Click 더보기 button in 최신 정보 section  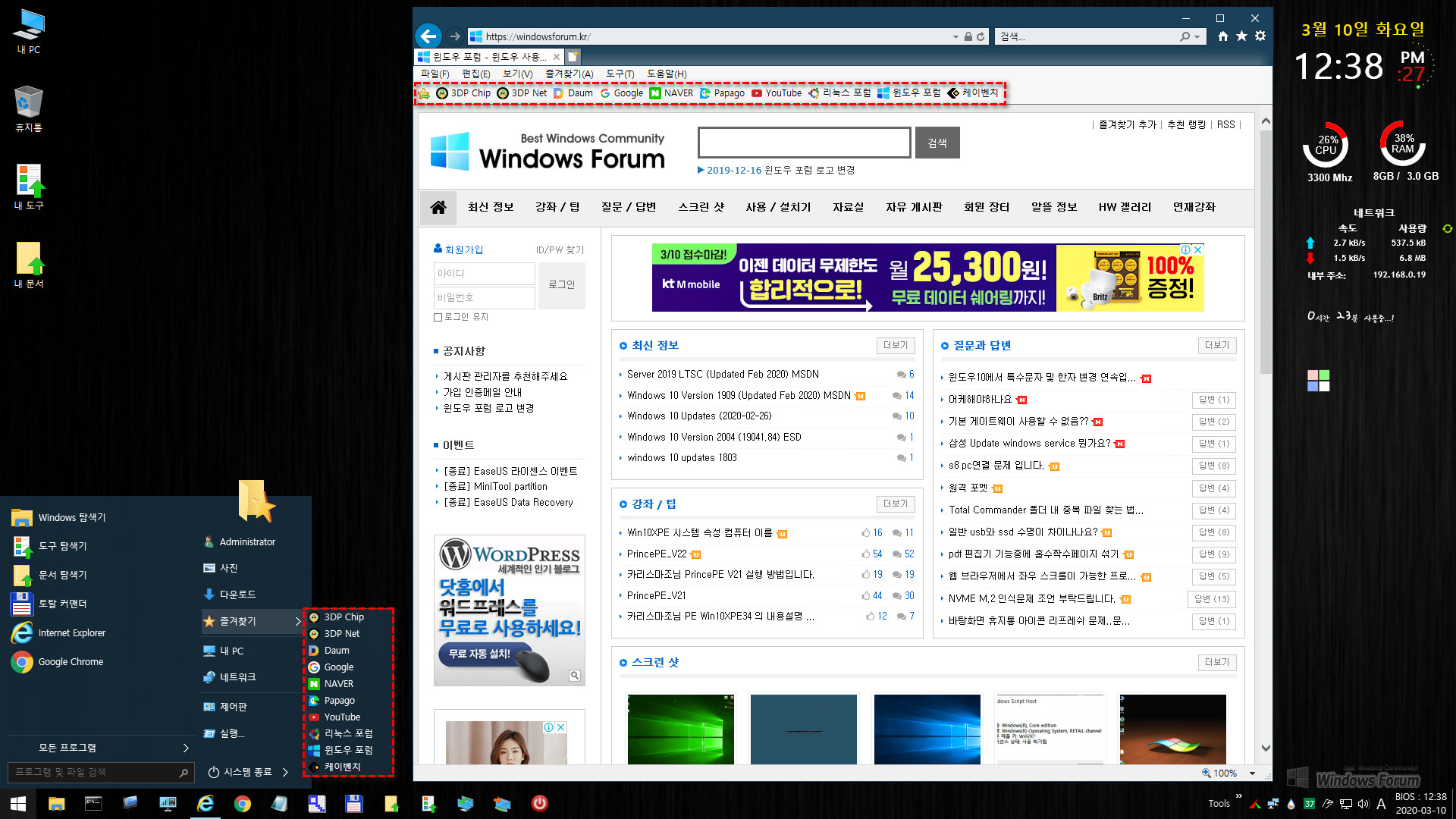tap(896, 346)
